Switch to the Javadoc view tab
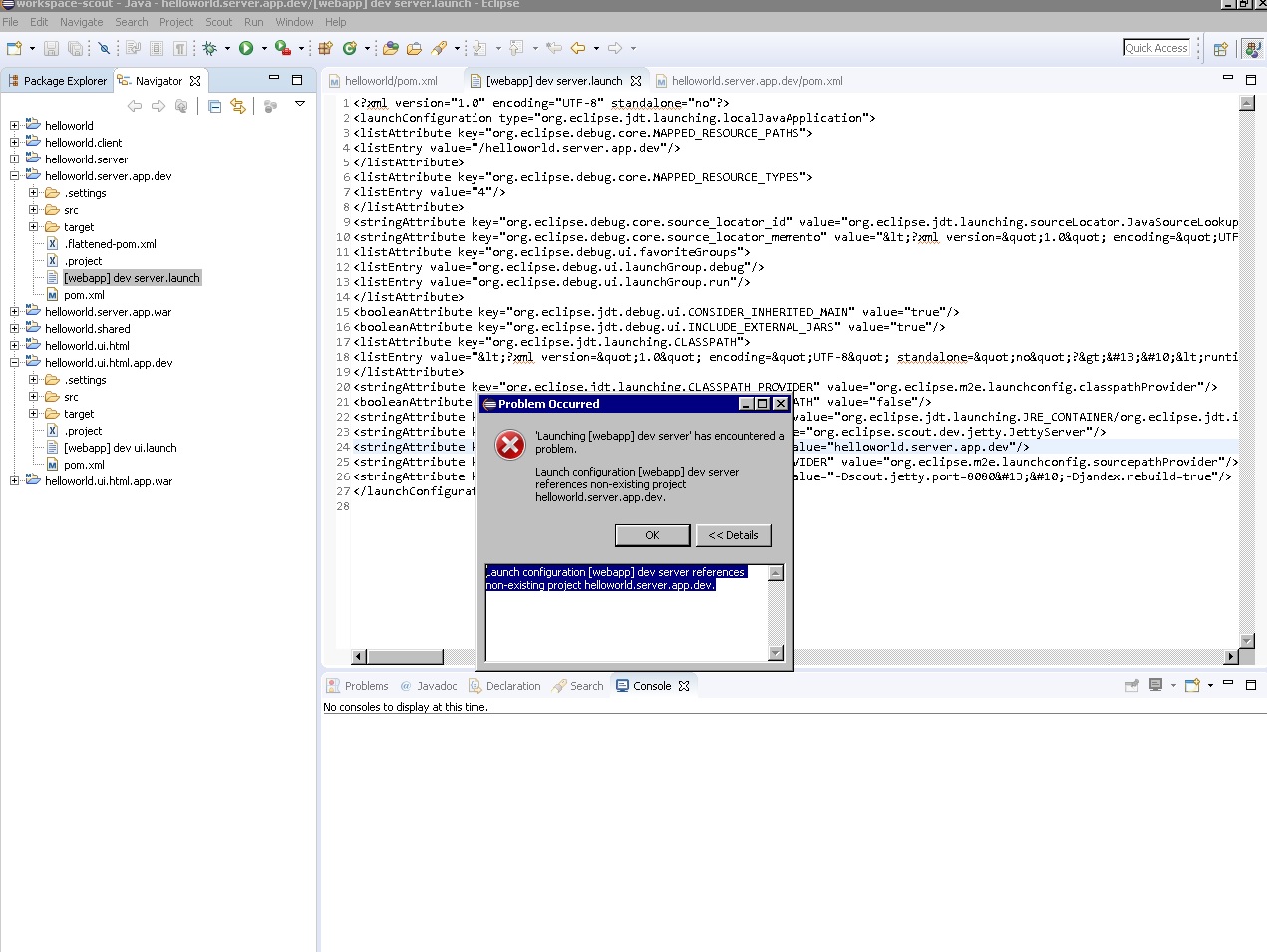 [429, 686]
